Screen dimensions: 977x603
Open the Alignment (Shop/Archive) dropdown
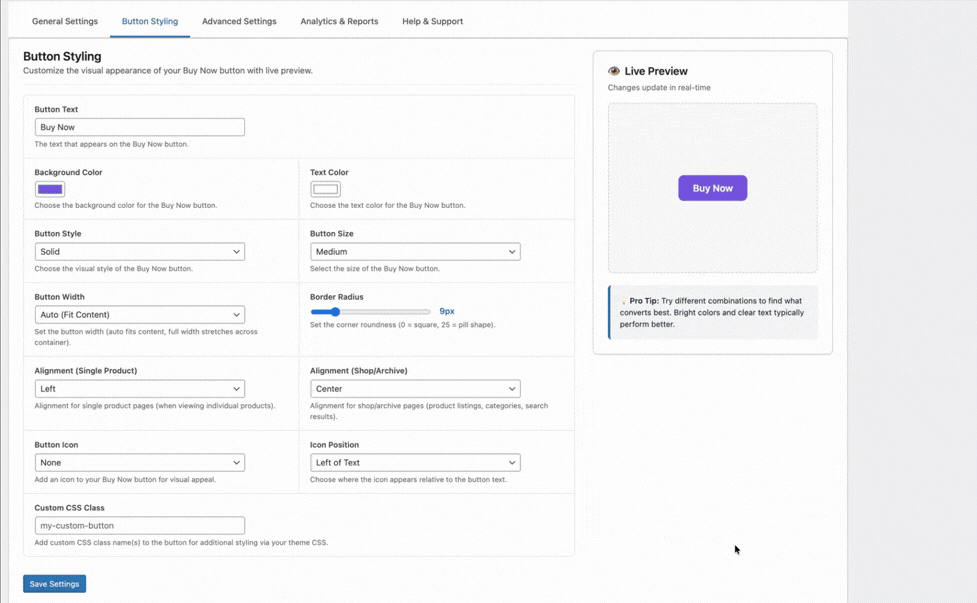[415, 388]
